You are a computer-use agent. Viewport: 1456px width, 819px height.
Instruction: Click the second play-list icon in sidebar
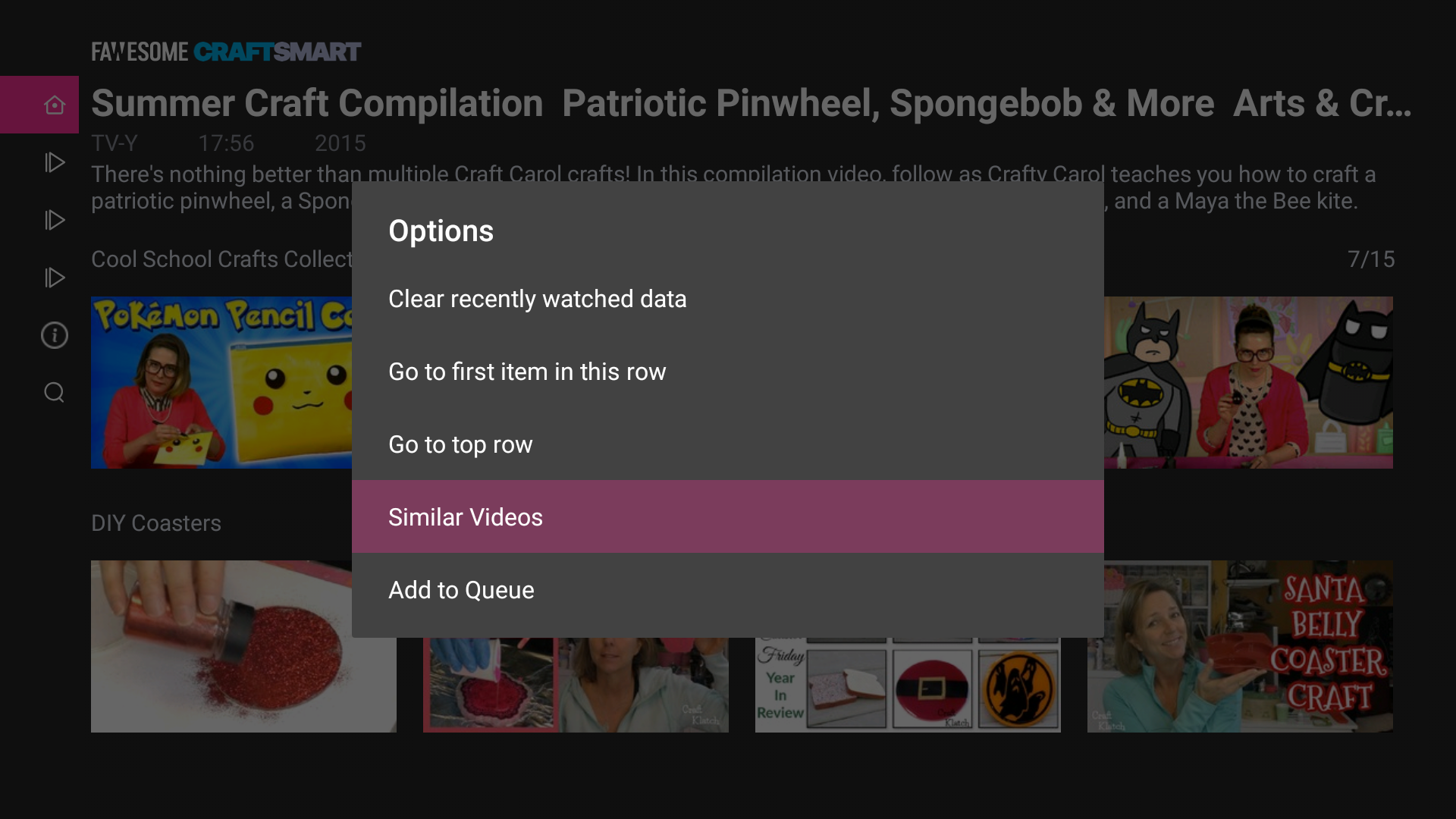(54, 220)
